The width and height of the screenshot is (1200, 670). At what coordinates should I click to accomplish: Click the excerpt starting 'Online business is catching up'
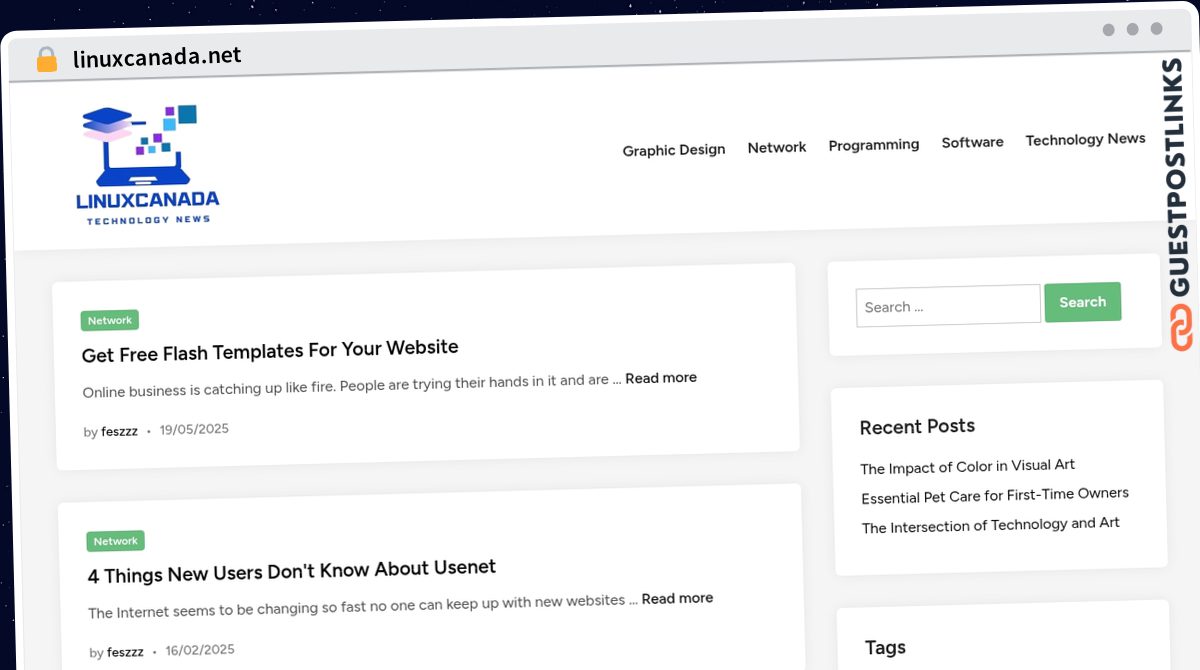pyautogui.click(x=352, y=385)
